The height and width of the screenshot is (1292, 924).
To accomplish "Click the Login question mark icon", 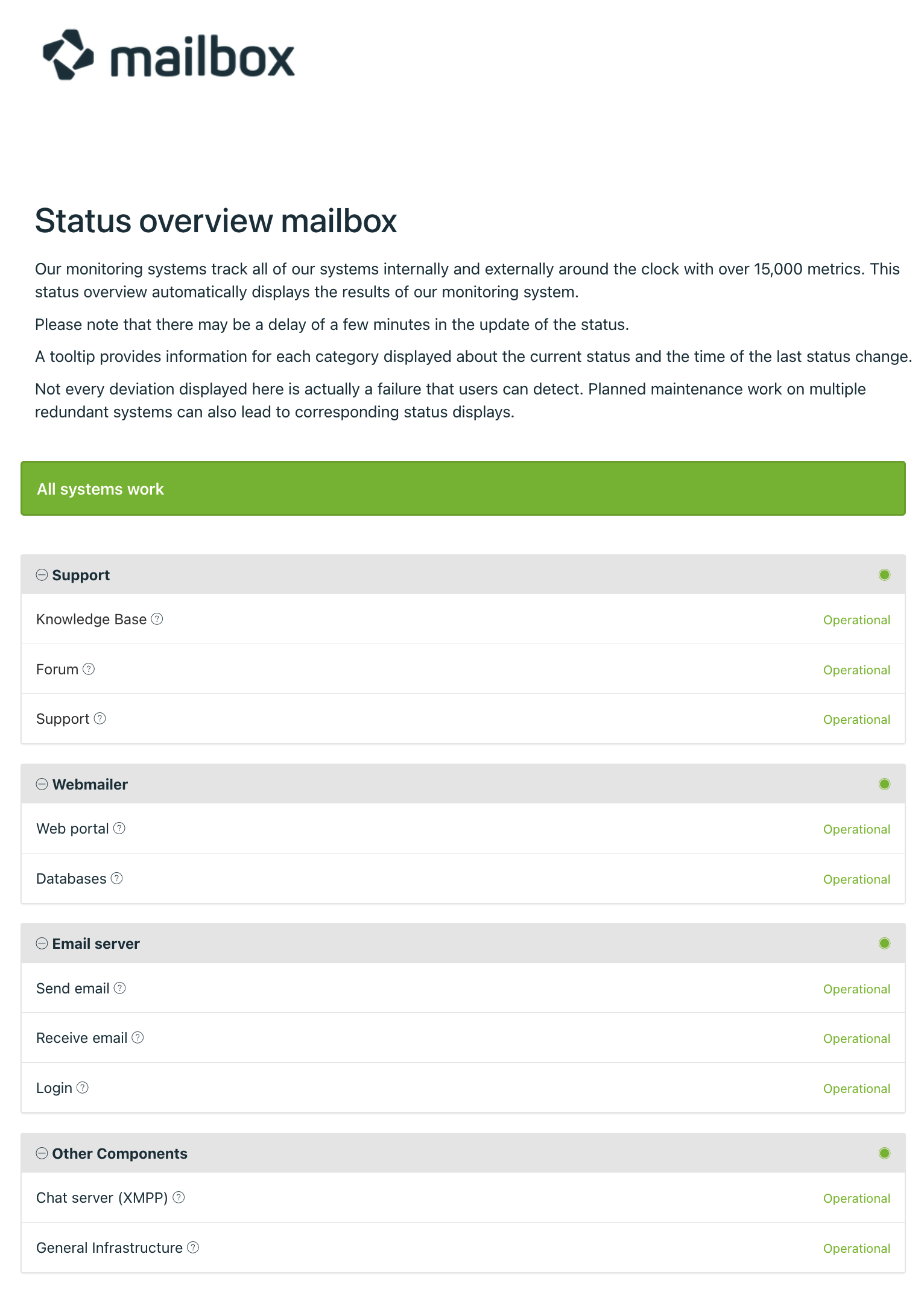I will coord(83,1088).
